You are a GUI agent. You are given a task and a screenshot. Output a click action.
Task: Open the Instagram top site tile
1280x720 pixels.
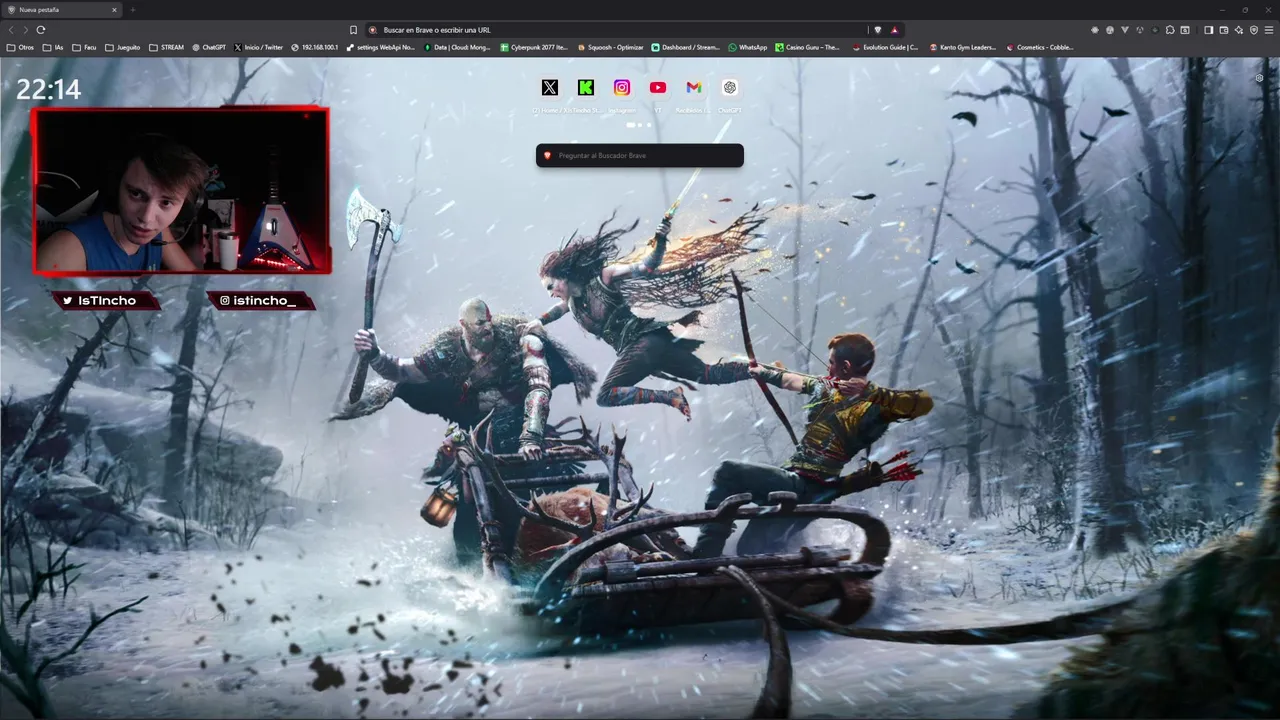(622, 88)
